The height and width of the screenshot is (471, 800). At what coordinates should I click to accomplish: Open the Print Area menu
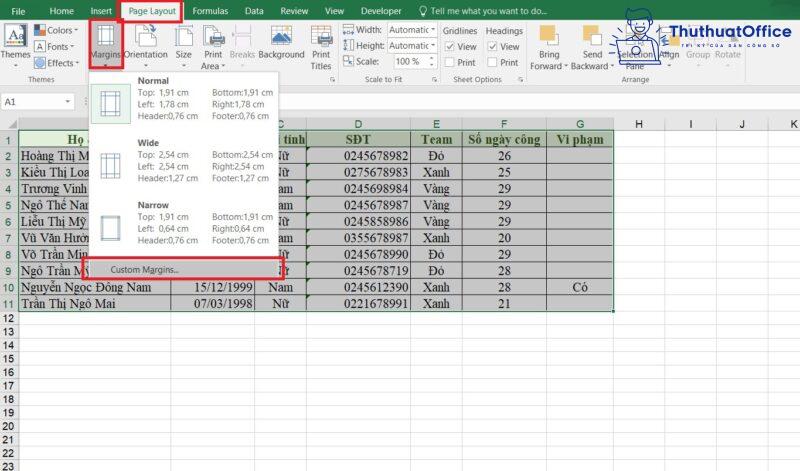[x=213, y=47]
